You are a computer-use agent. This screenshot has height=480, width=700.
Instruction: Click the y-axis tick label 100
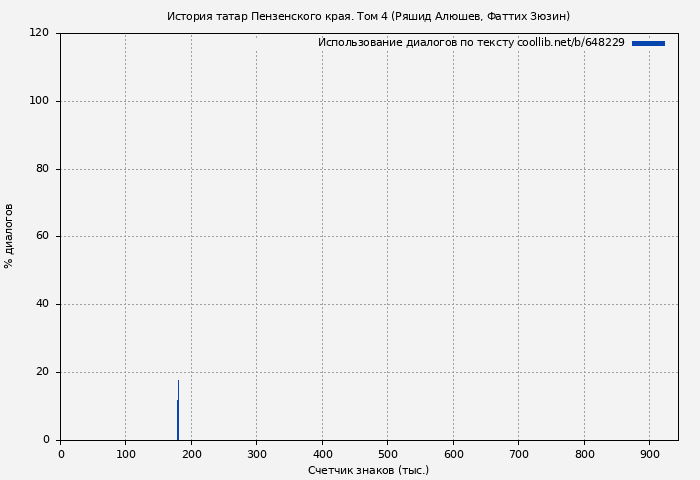(x=40, y=101)
